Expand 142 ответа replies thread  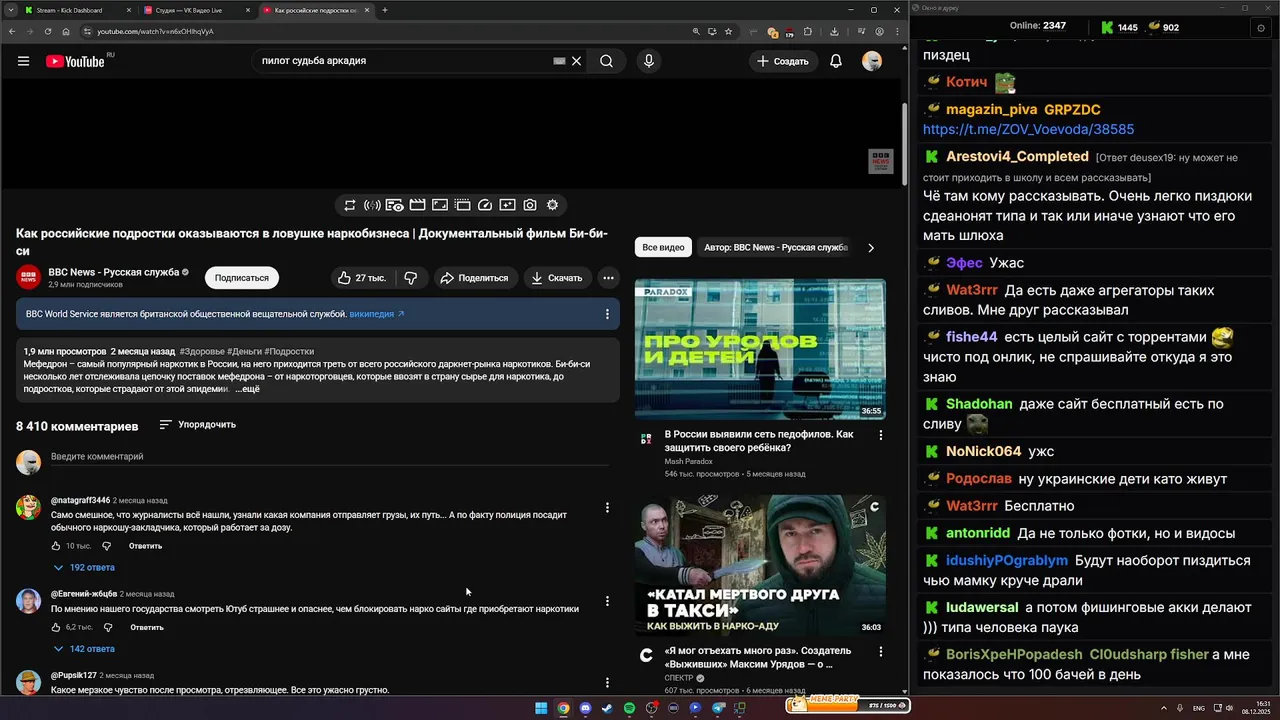click(x=84, y=649)
